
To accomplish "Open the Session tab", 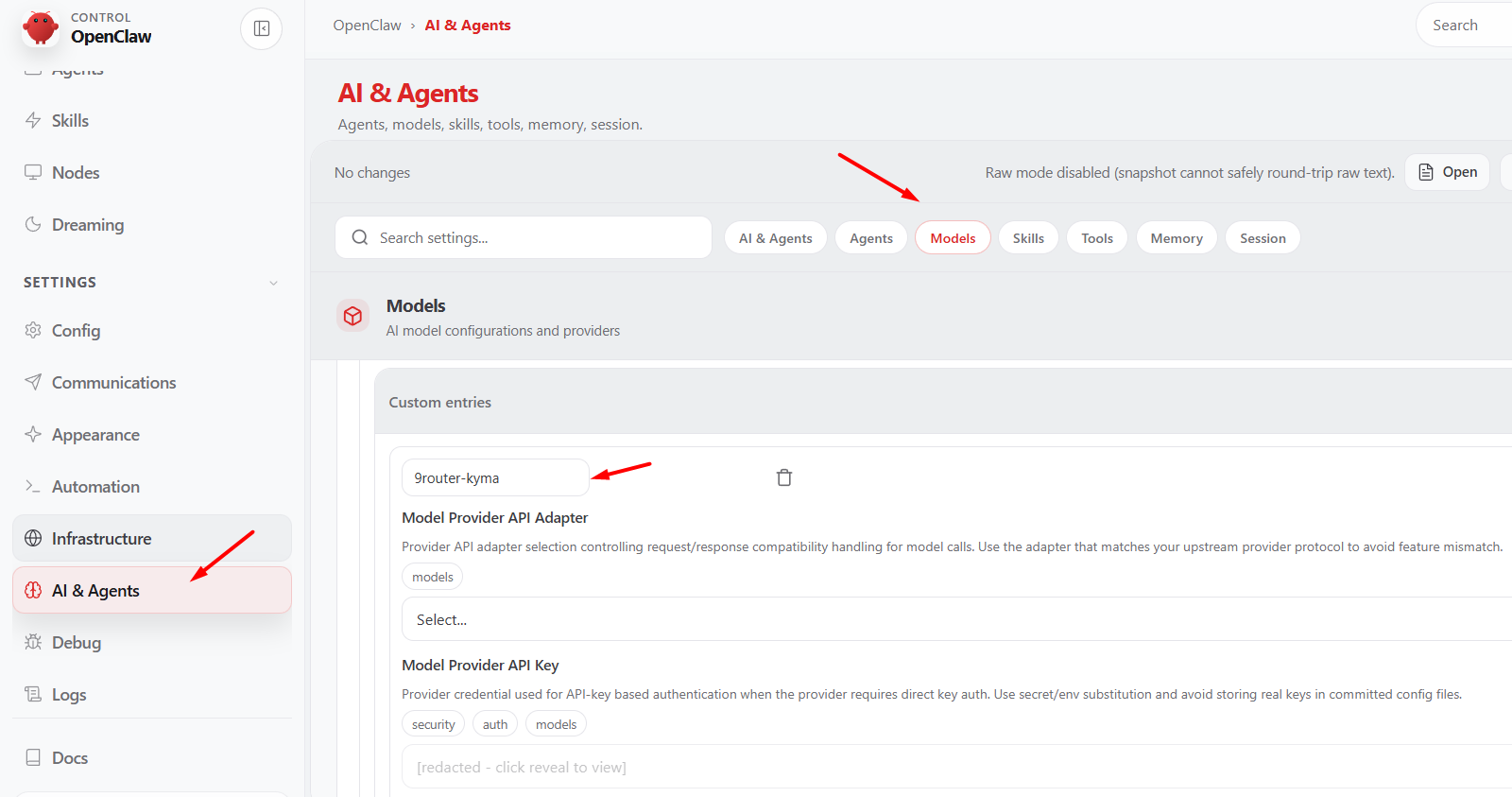I will (1263, 237).
